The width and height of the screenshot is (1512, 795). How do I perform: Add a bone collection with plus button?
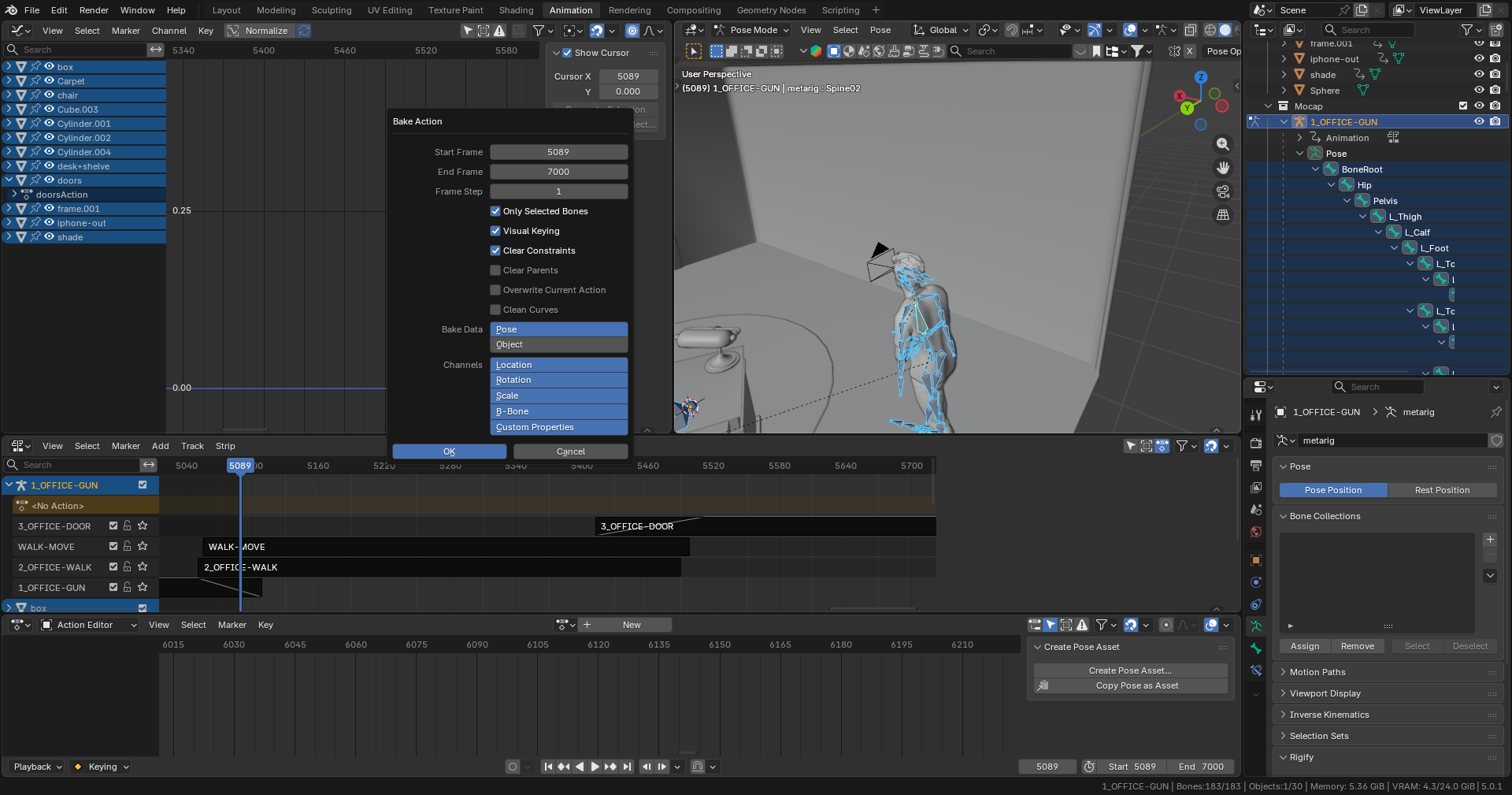[1490, 540]
